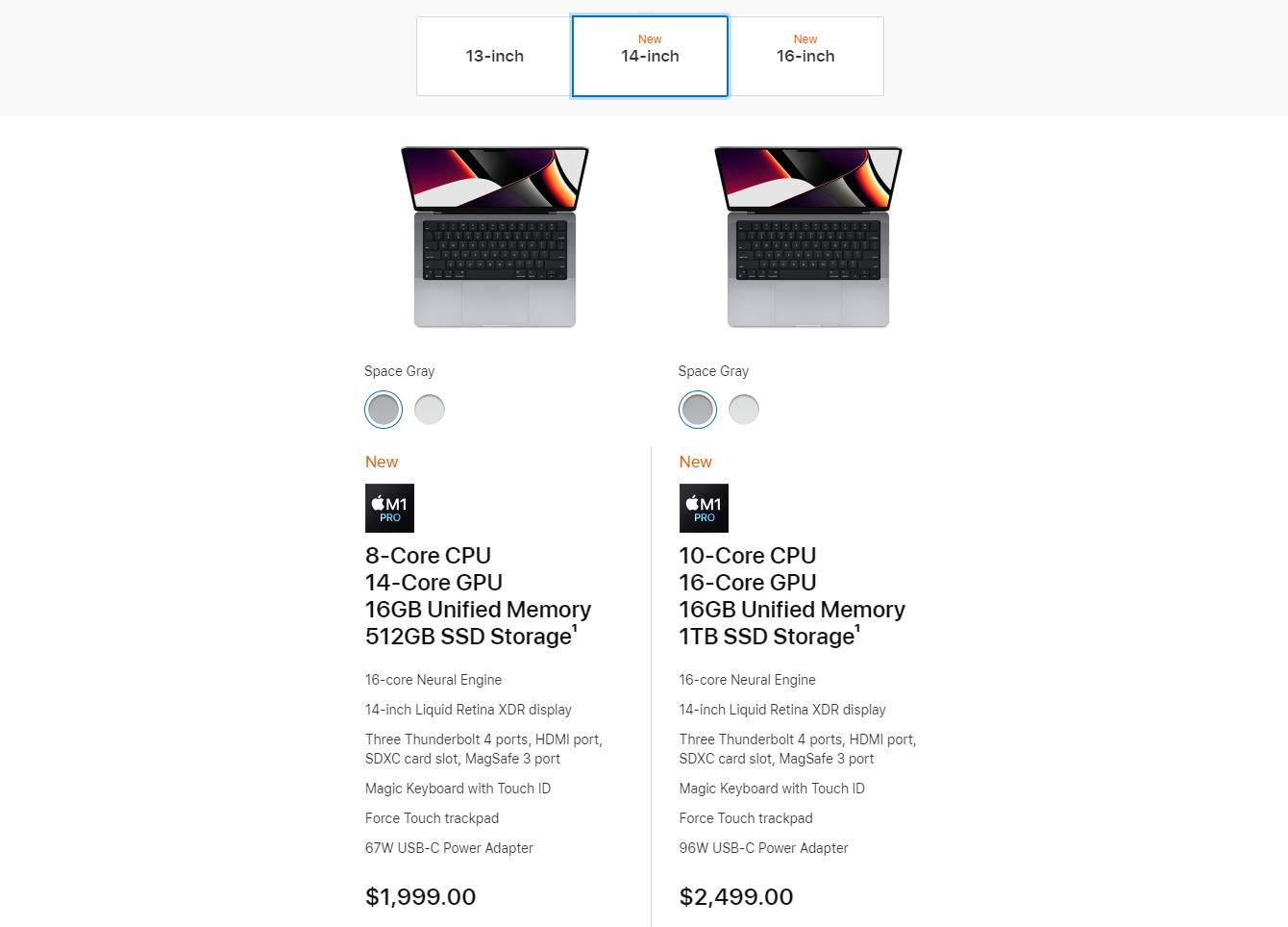Screen dimensions: 1288x927
Task: Select Space Gray swatch on the left model
Action: point(383,409)
